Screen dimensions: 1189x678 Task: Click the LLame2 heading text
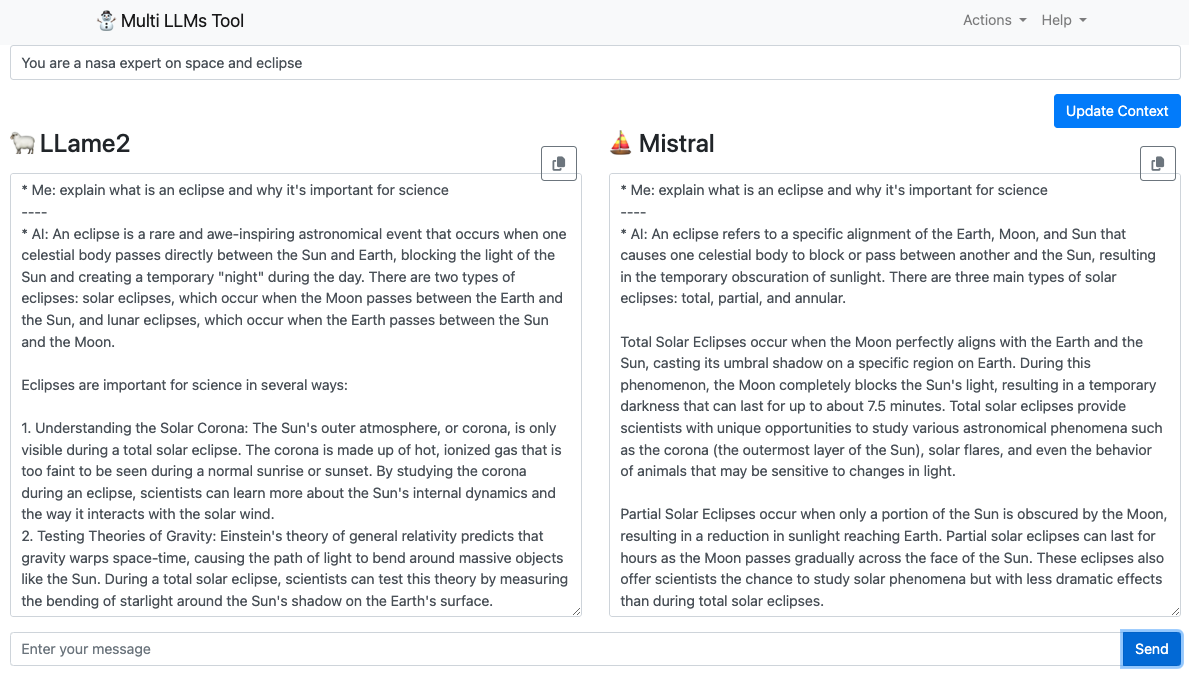[x=85, y=143]
